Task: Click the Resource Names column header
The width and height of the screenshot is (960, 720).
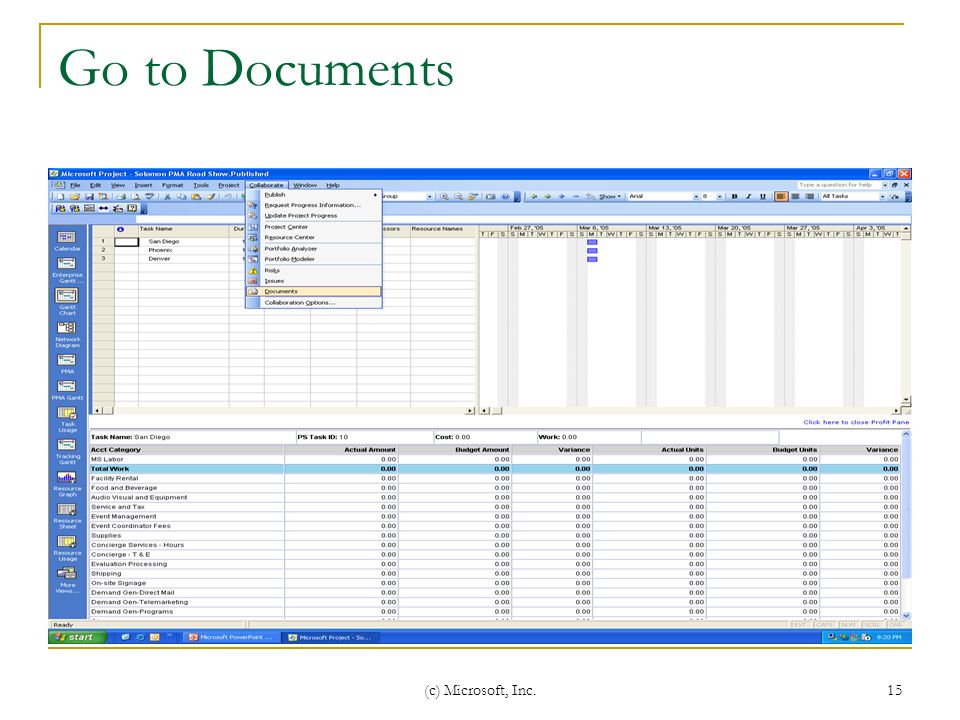Action: click(x=443, y=229)
